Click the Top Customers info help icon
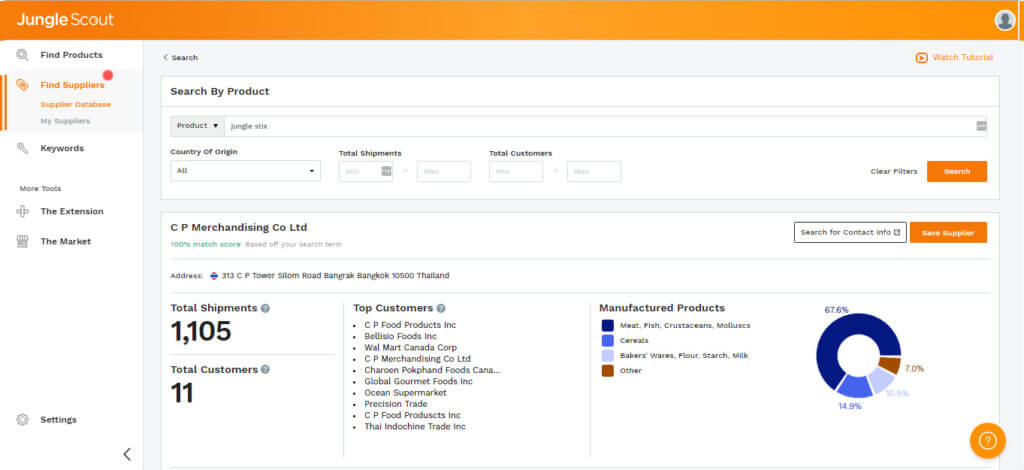1024x470 pixels. [441, 308]
